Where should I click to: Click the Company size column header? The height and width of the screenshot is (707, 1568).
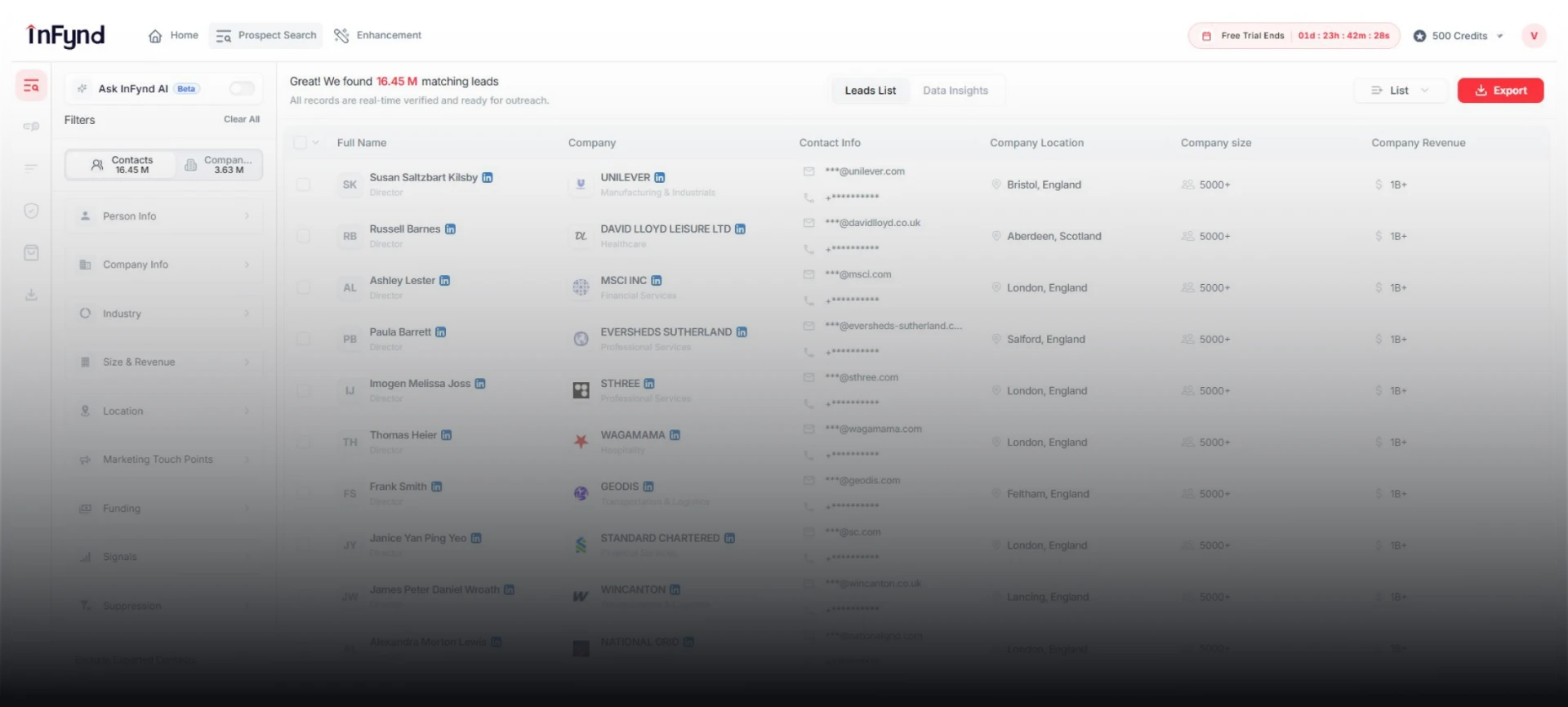pos(1216,143)
